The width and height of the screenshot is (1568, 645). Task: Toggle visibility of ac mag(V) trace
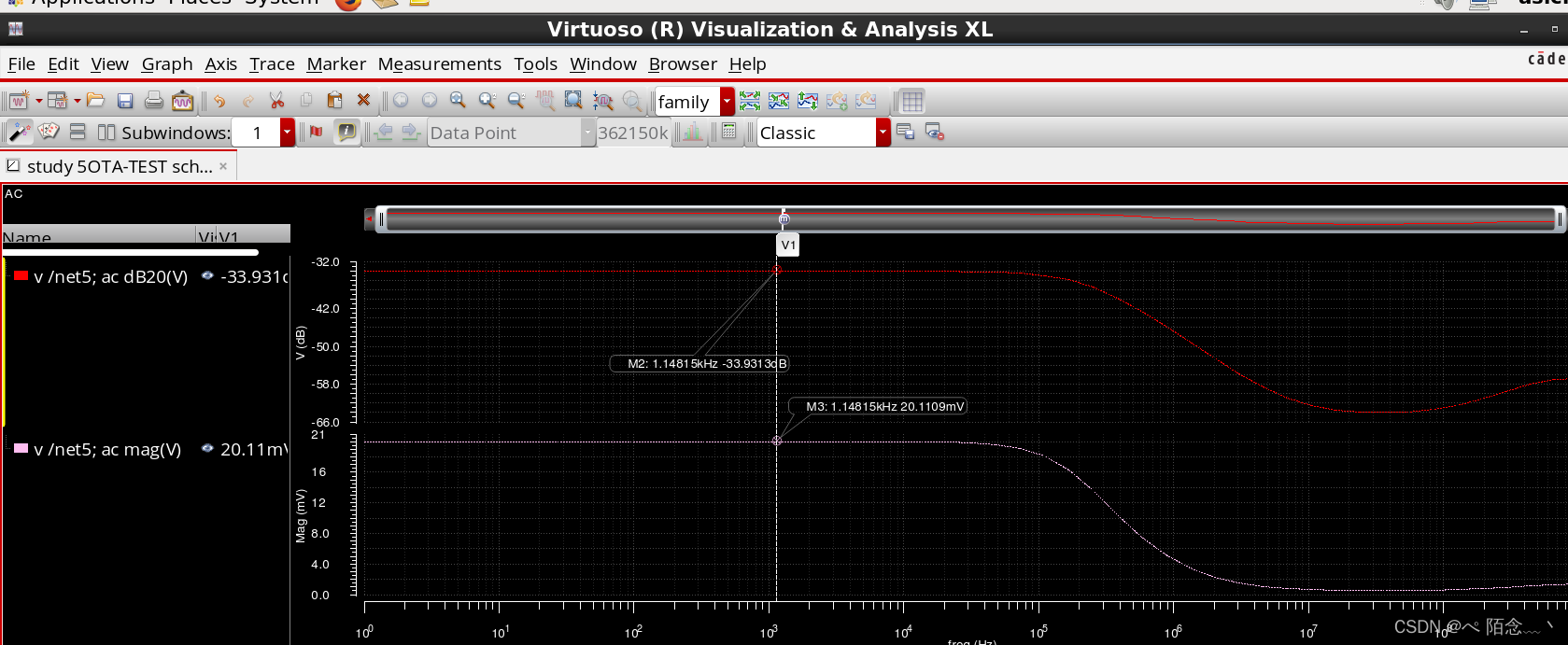(207, 449)
